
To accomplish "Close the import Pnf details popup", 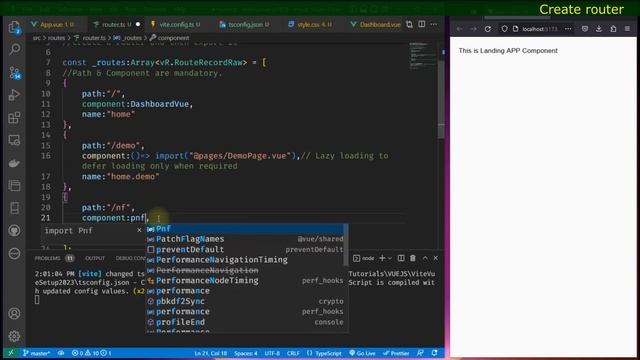I will (139, 231).
